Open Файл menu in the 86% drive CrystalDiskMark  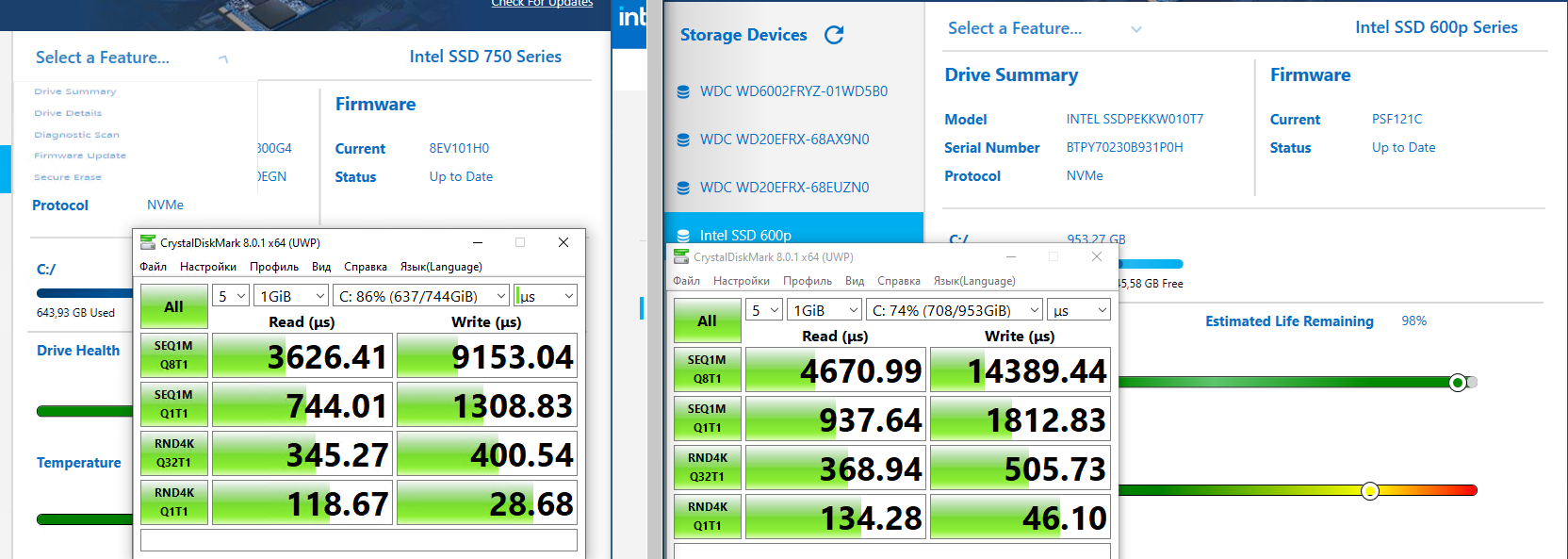point(154,267)
